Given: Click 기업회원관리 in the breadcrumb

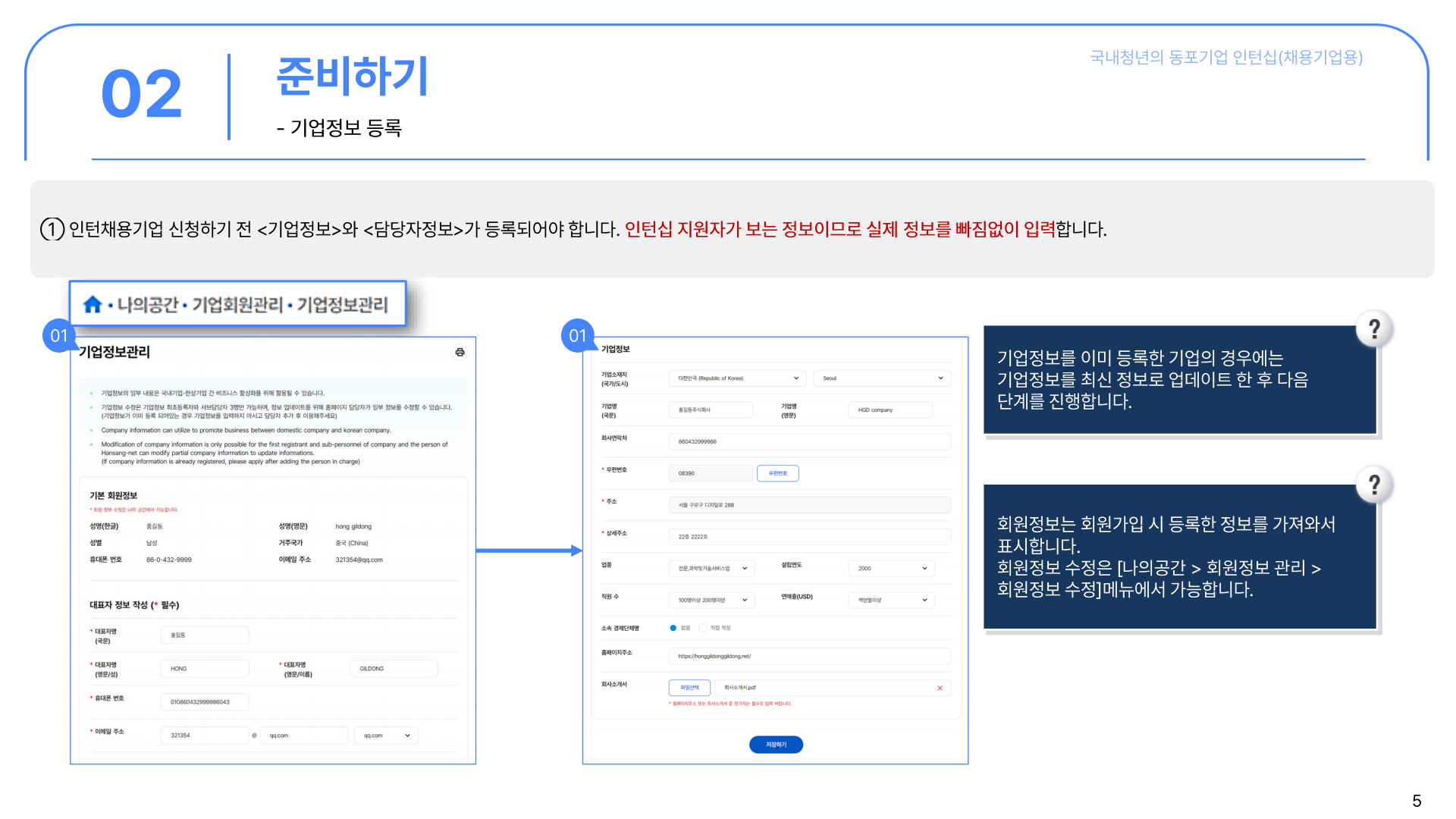Looking at the screenshot, I should coord(237,305).
